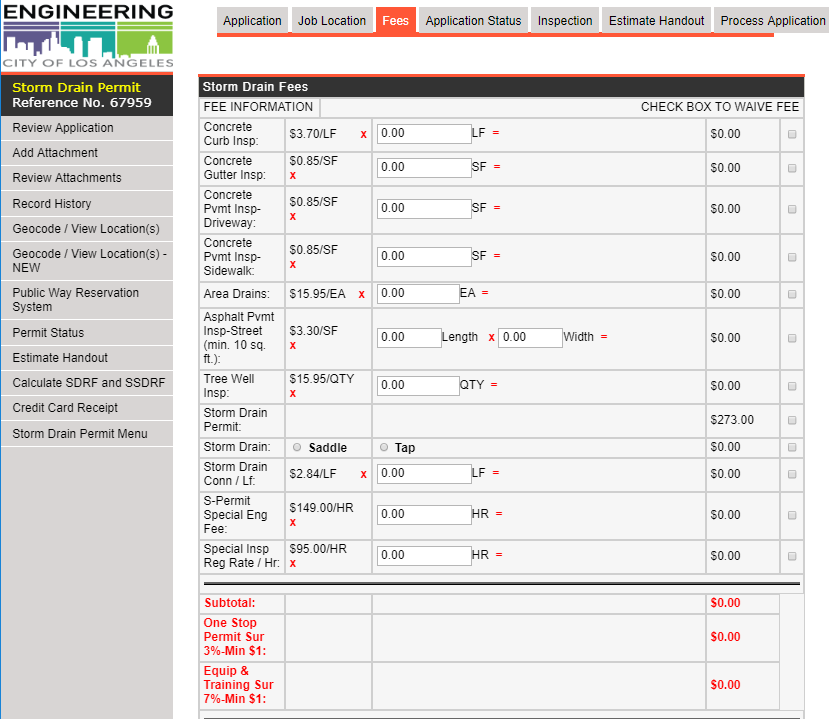Click the Storm Drain Fees panel title

(x=255, y=87)
